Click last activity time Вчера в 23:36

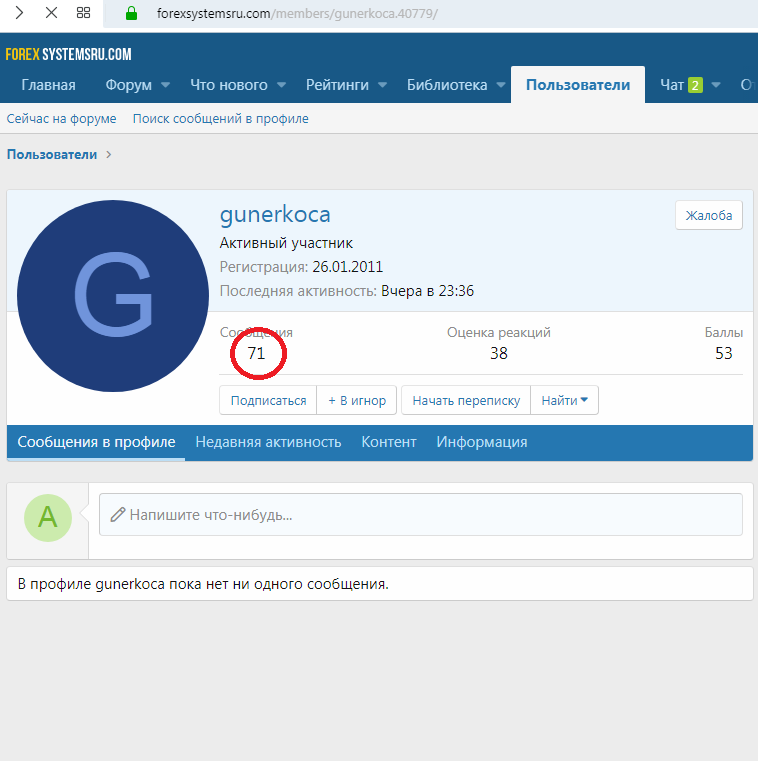point(428,291)
